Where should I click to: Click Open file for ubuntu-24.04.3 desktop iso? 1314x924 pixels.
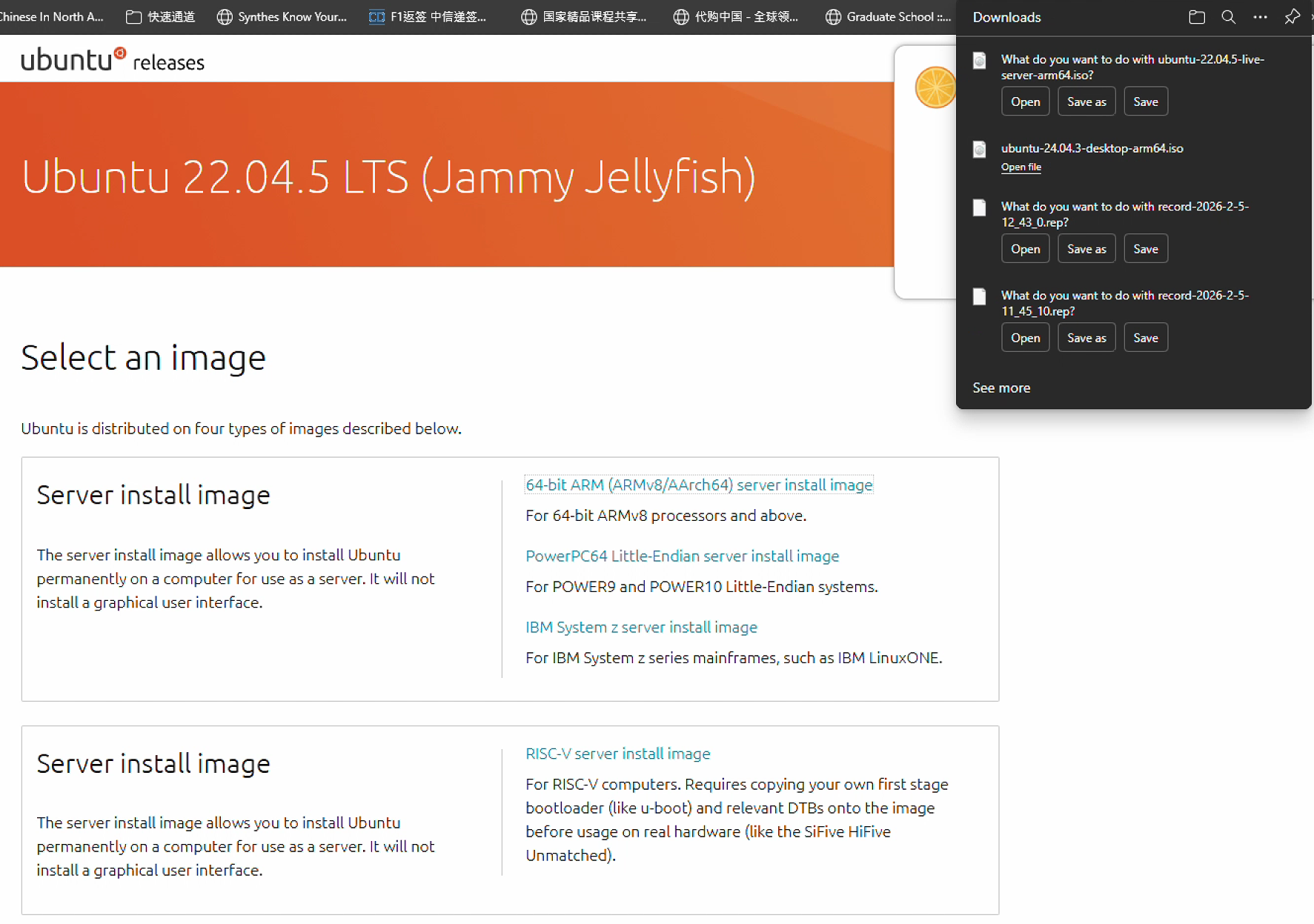coord(1021,167)
